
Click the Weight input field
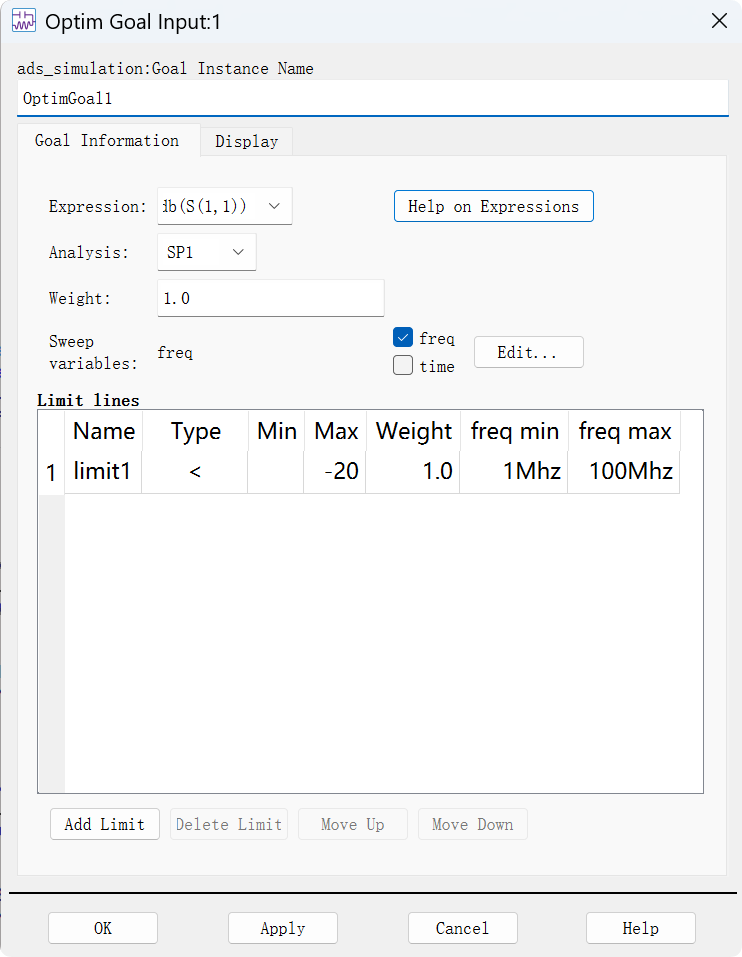[x=271, y=298]
